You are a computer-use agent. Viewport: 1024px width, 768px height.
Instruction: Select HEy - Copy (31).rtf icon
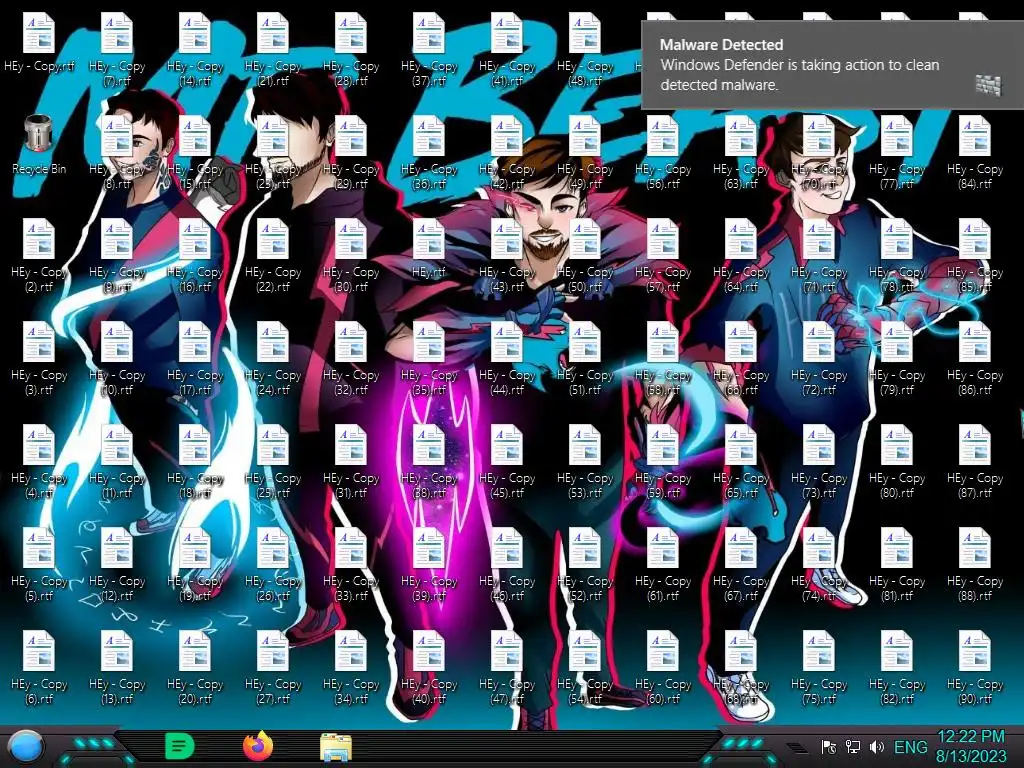[351, 444]
